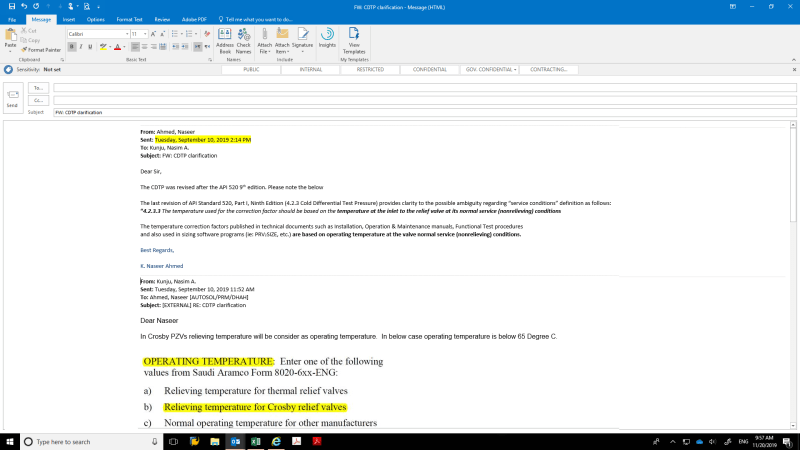Click View Templates
The height and width of the screenshot is (450, 800).
[x=354, y=41]
